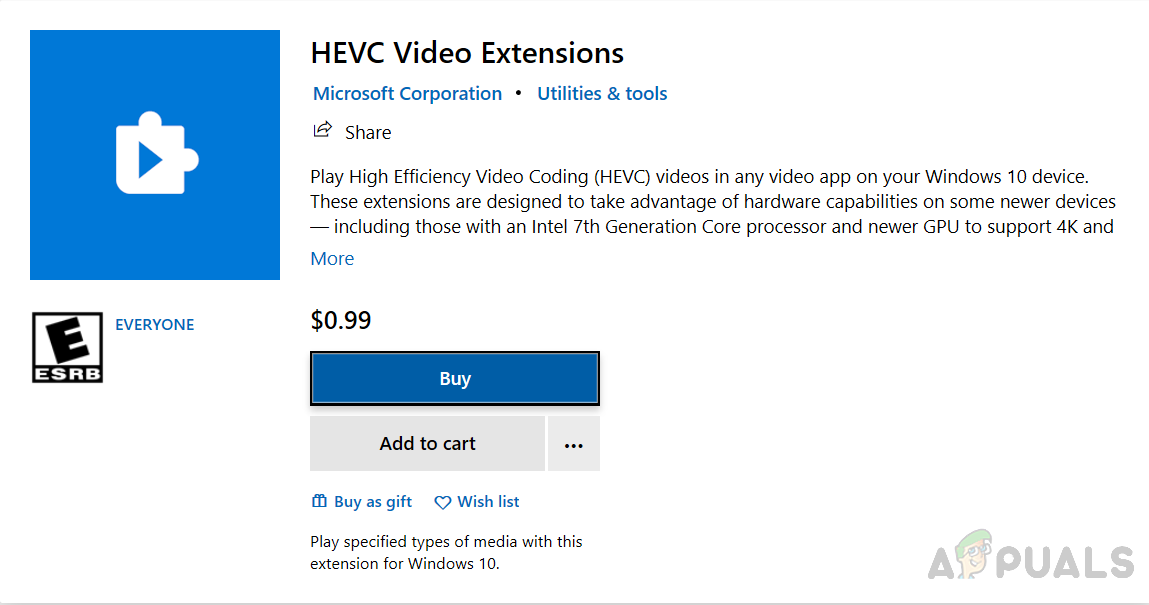
Task: Expand the description with More
Action: [332, 259]
